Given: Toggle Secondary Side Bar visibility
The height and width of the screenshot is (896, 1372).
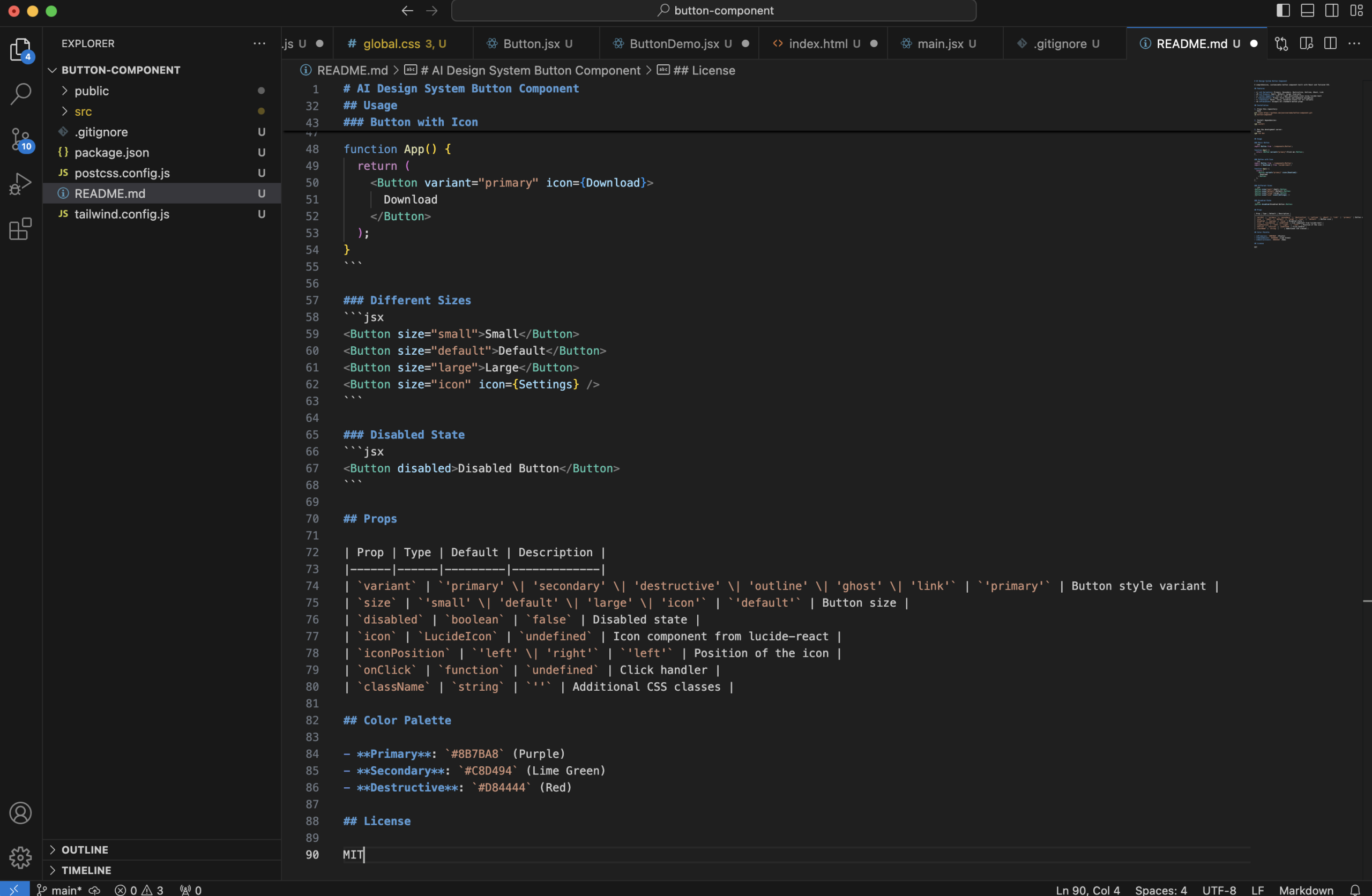Looking at the screenshot, I should [x=1331, y=10].
